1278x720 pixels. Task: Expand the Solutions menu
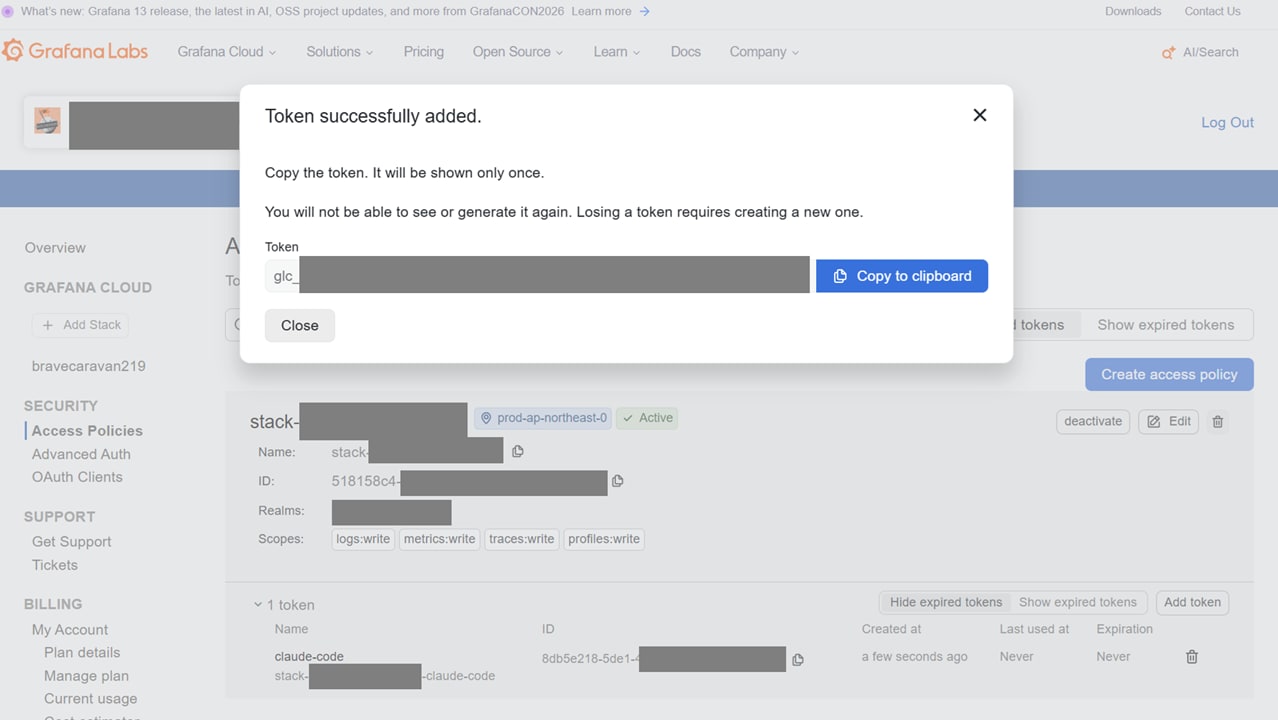point(340,52)
